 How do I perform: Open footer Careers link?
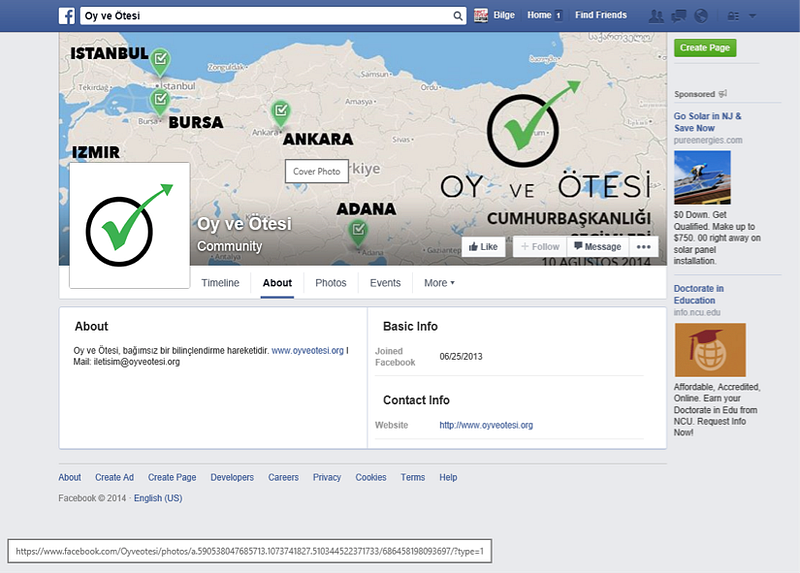click(283, 477)
